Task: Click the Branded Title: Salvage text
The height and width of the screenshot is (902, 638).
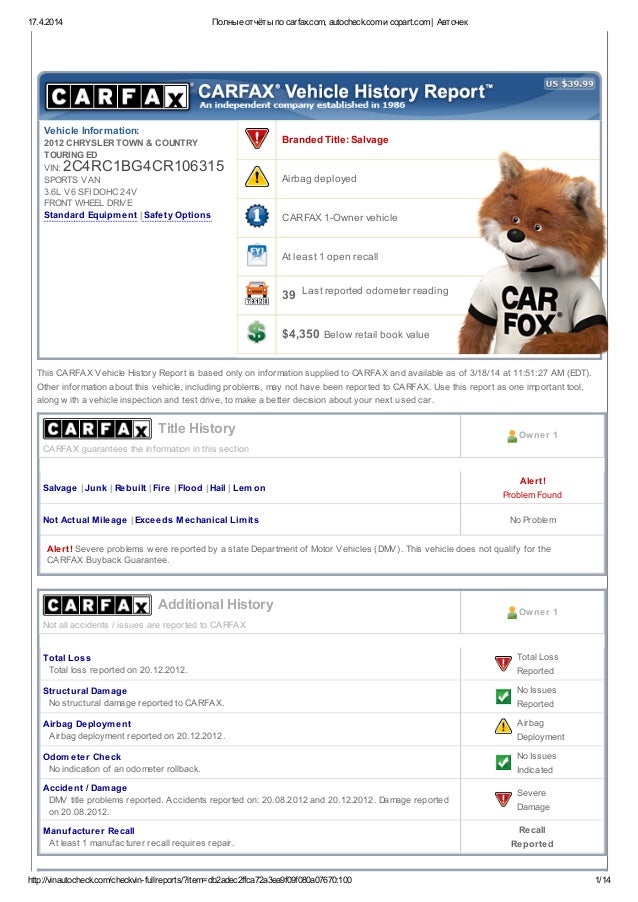Action: tap(335, 140)
